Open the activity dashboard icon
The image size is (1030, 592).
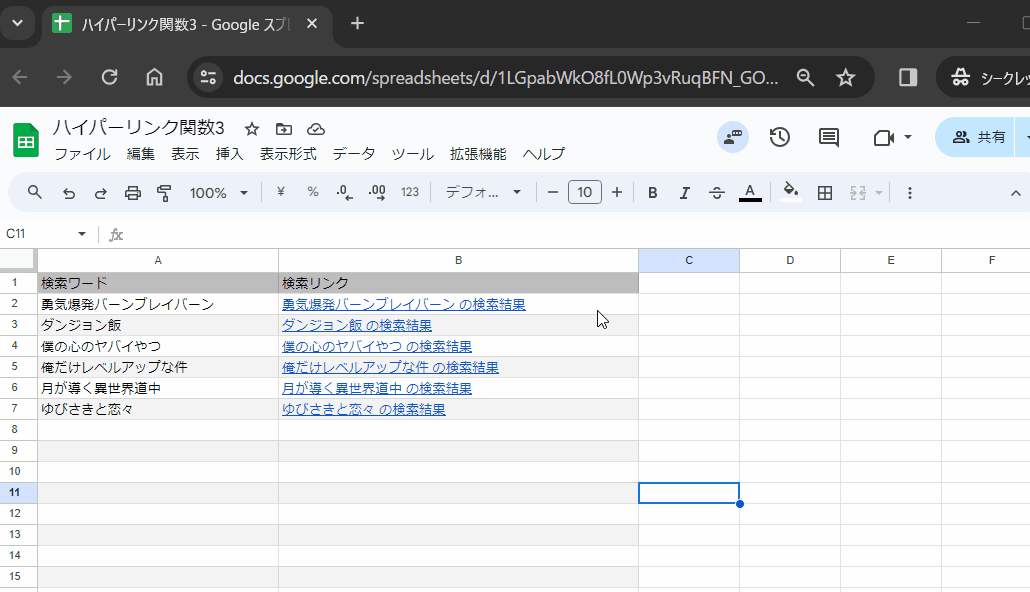(x=732, y=137)
